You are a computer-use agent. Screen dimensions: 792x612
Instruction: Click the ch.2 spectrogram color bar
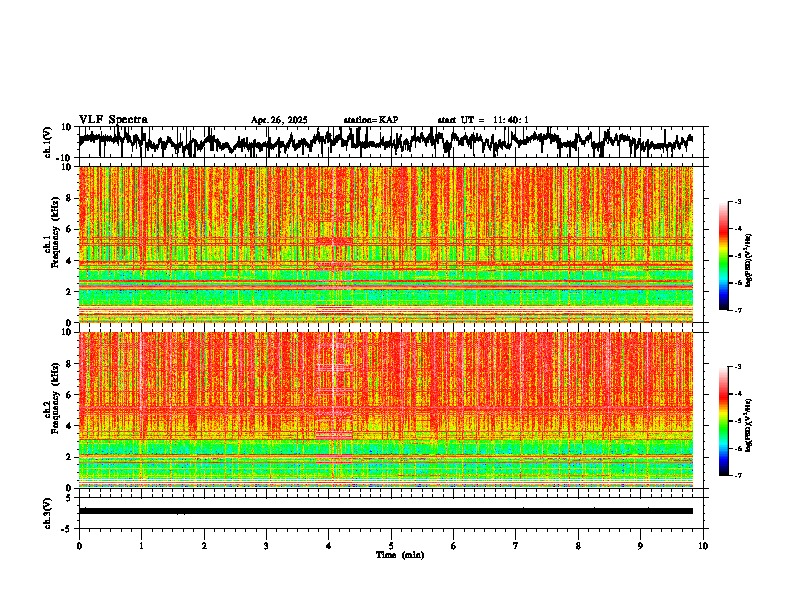point(724,421)
